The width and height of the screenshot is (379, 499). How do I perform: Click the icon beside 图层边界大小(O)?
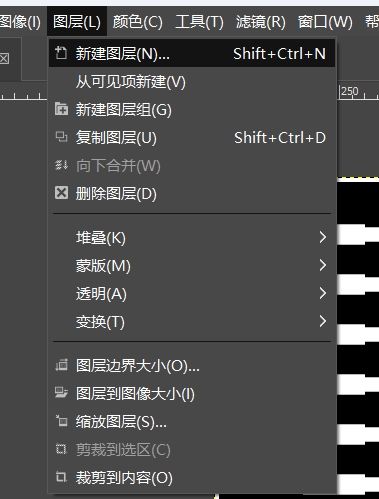coord(61,365)
